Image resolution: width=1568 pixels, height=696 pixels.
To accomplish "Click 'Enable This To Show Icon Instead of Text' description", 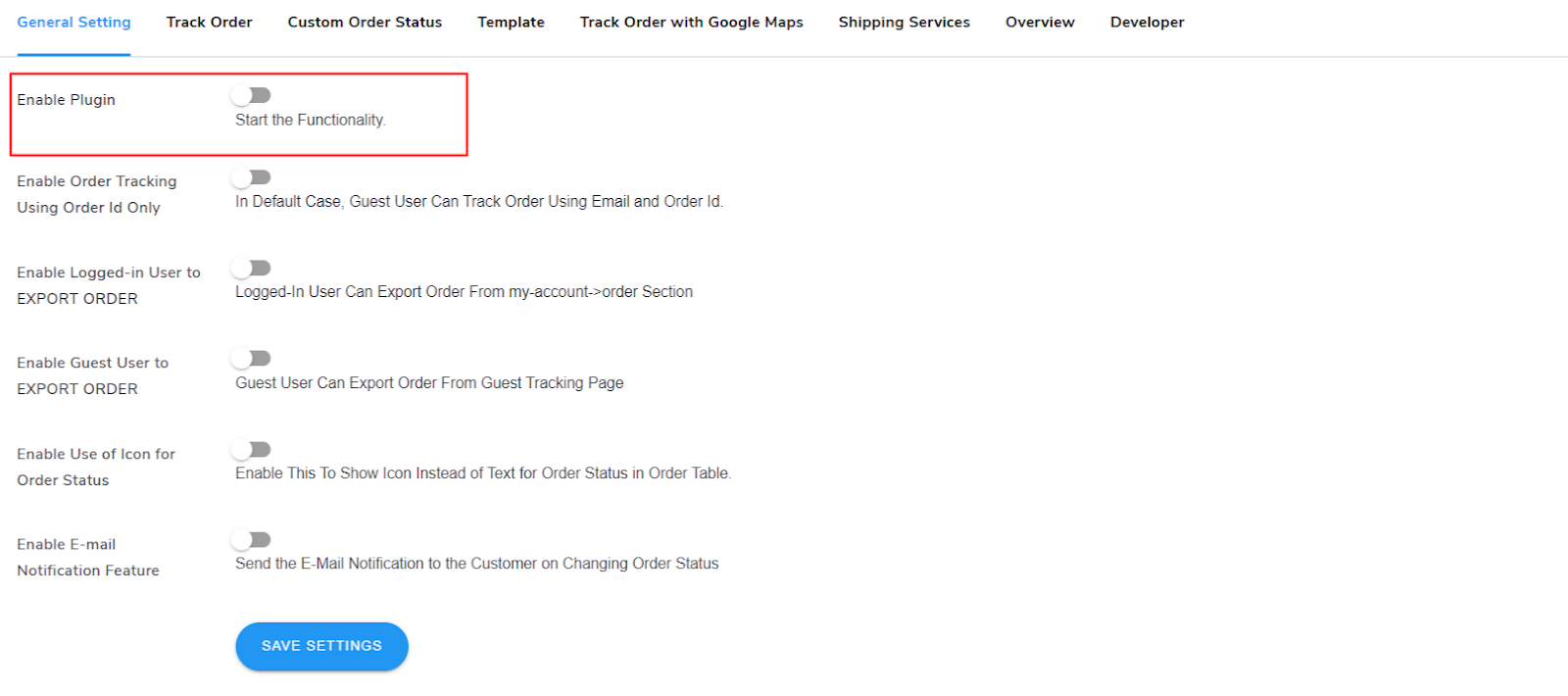I will (x=483, y=473).
